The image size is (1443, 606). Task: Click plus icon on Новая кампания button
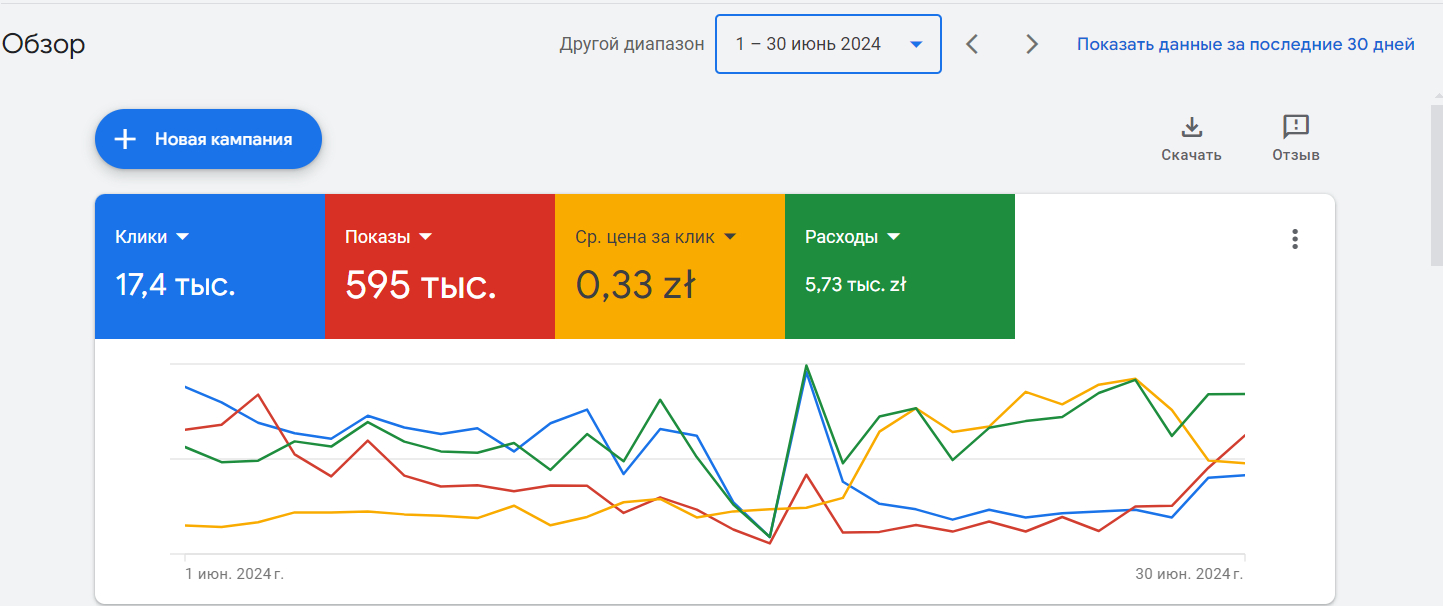(125, 139)
